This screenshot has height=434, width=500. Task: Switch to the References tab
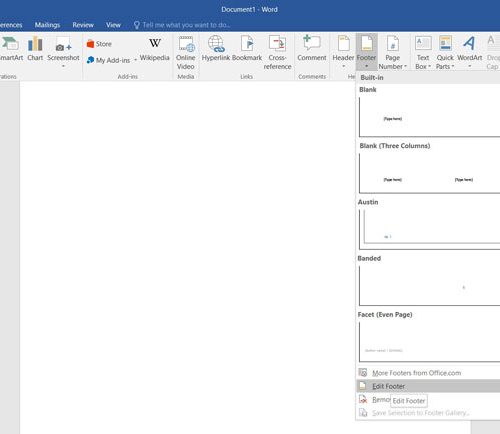(11, 25)
